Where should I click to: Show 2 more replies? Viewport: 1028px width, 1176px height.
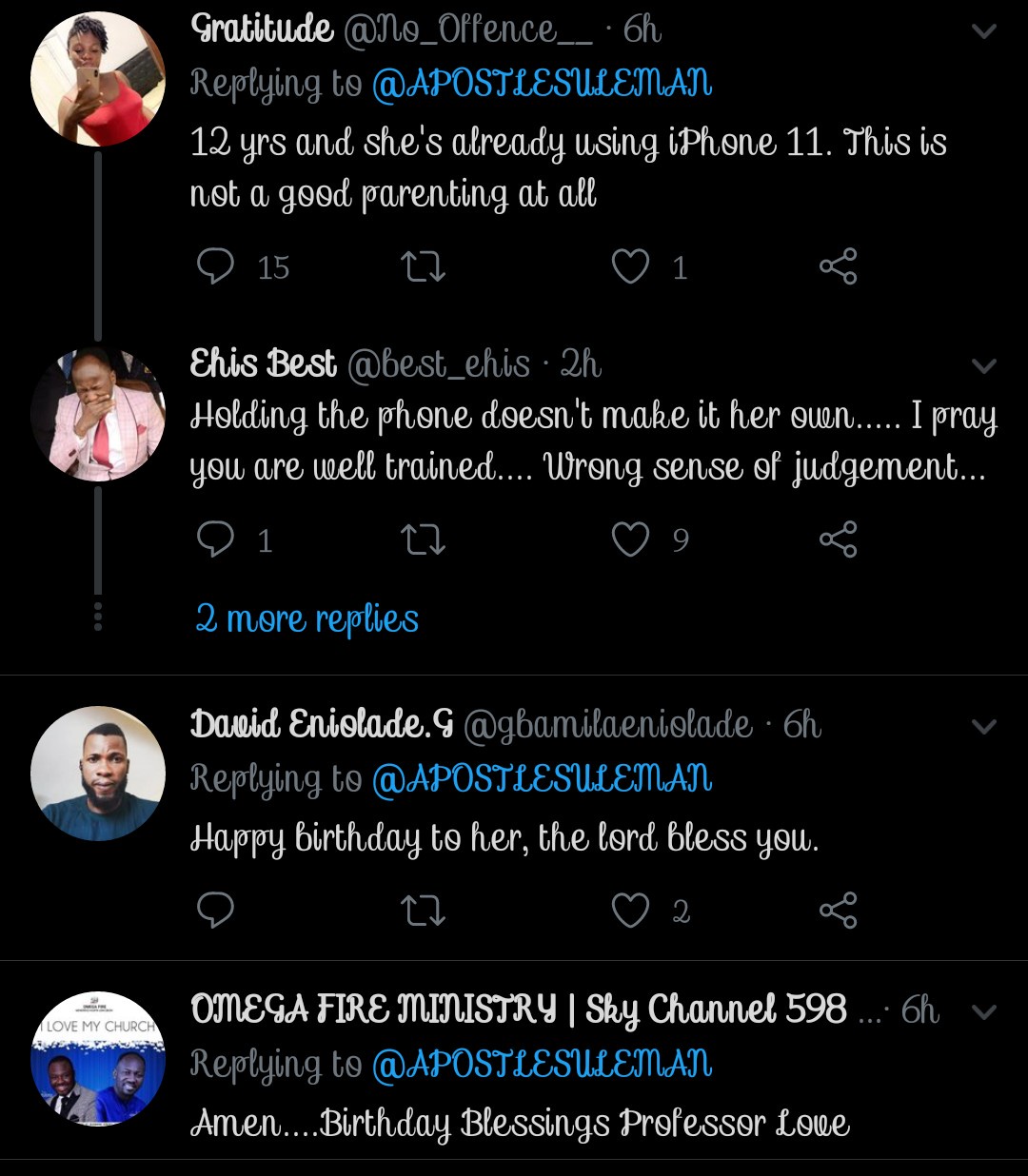[306, 619]
